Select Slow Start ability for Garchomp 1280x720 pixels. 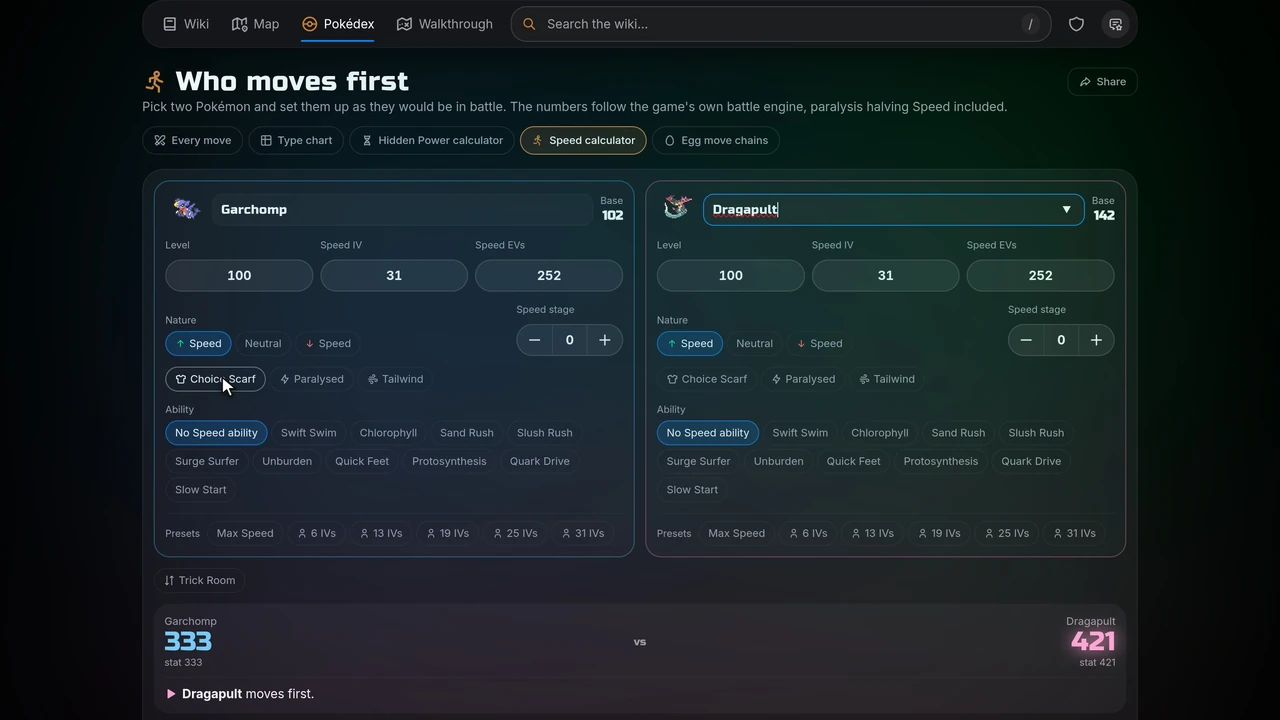coord(201,490)
